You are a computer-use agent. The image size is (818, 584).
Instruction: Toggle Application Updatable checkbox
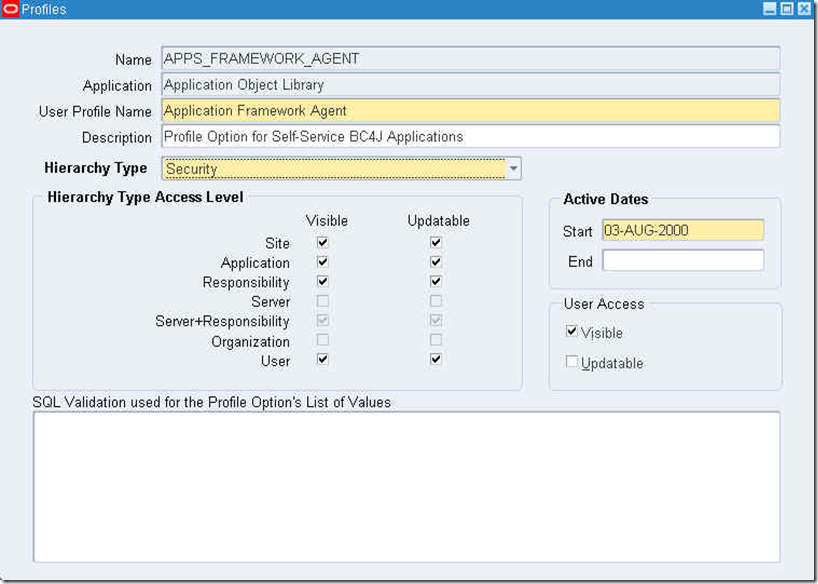(436, 261)
